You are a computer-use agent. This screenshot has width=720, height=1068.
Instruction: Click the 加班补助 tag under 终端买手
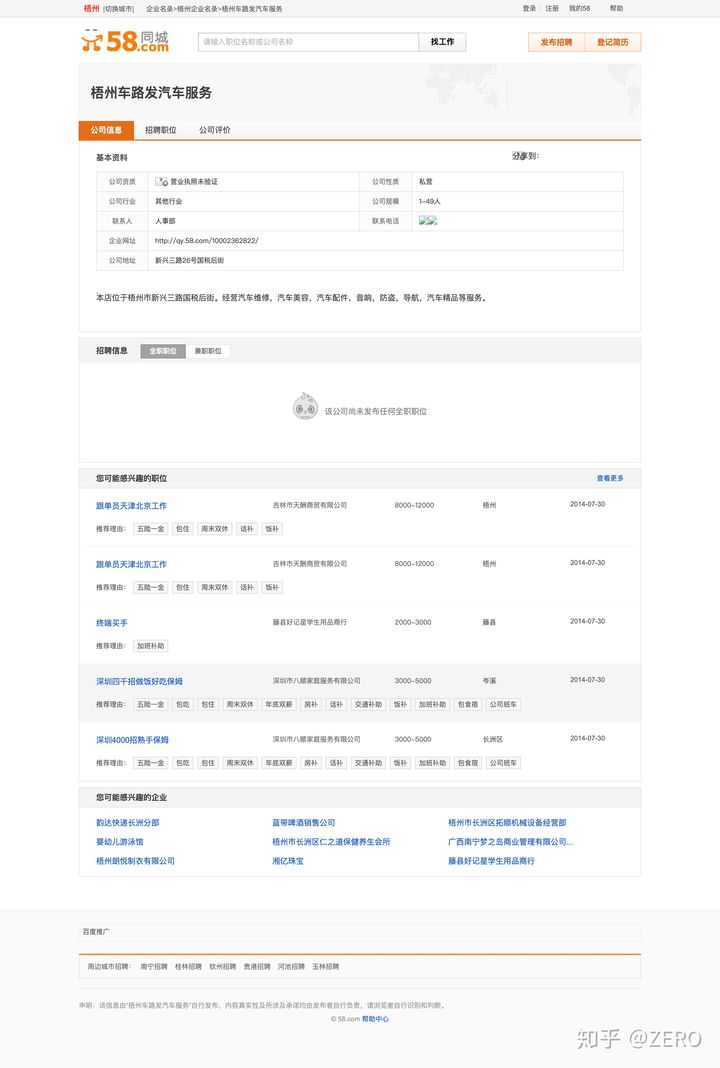pyautogui.click(x=151, y=646)
